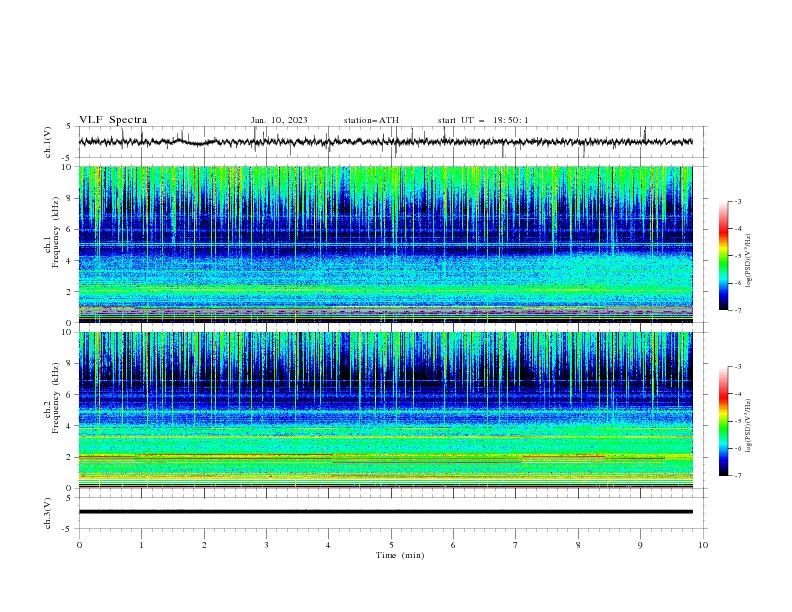Click the "ch.3(V)" y-axis label
The image size is (792, 612).
pyautogui.click(x=48, y=513)
